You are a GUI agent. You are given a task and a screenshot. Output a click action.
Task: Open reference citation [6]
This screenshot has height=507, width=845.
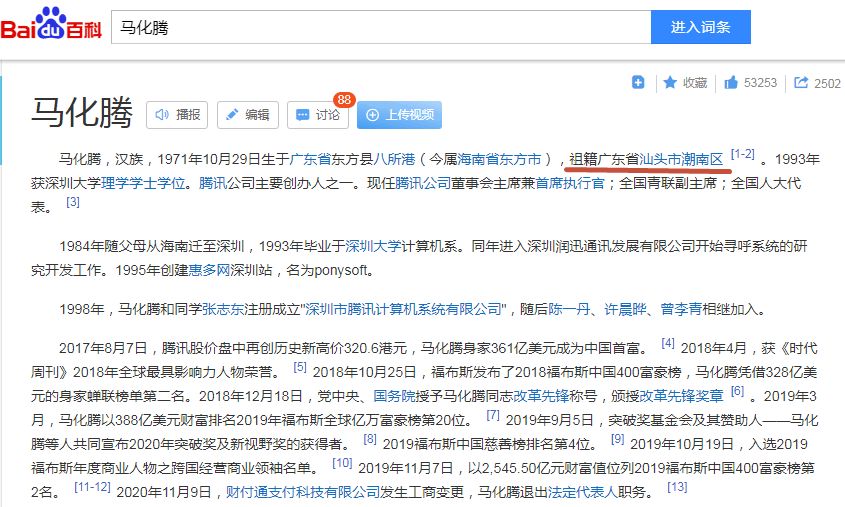(737, 391)
